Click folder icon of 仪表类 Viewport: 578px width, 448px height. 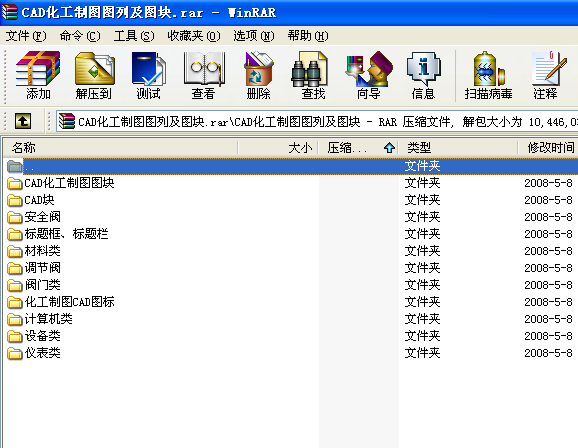point(15,353)
